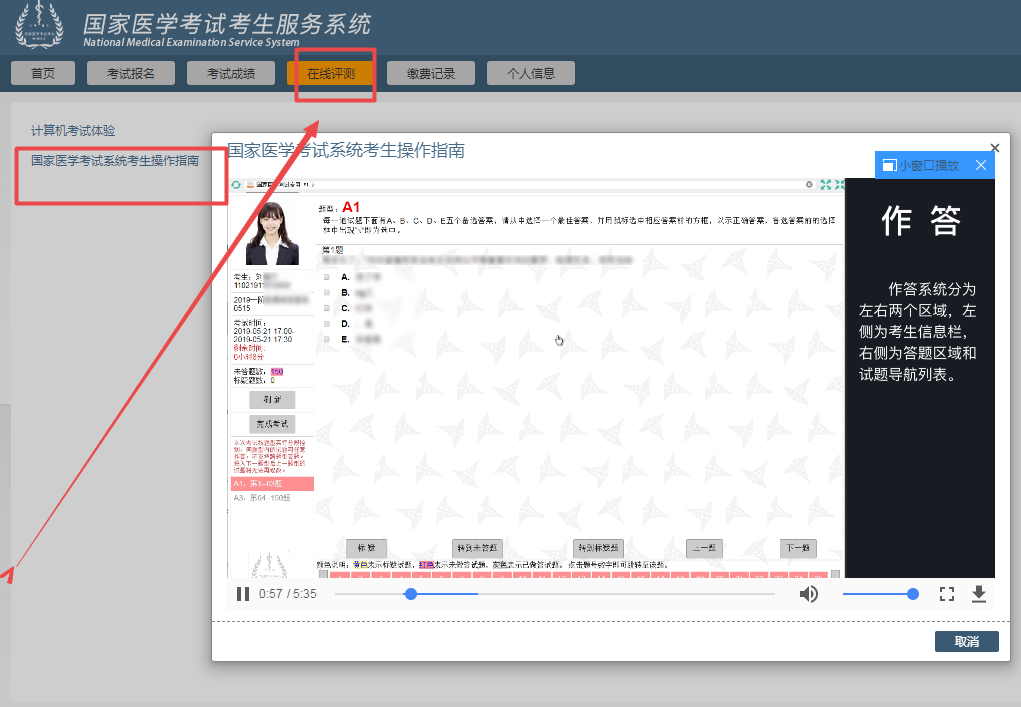Click the 下一题 button in the demo
Image resolution: width=1021 pixels, height=707 pixels.
click(x=797, y=548)
